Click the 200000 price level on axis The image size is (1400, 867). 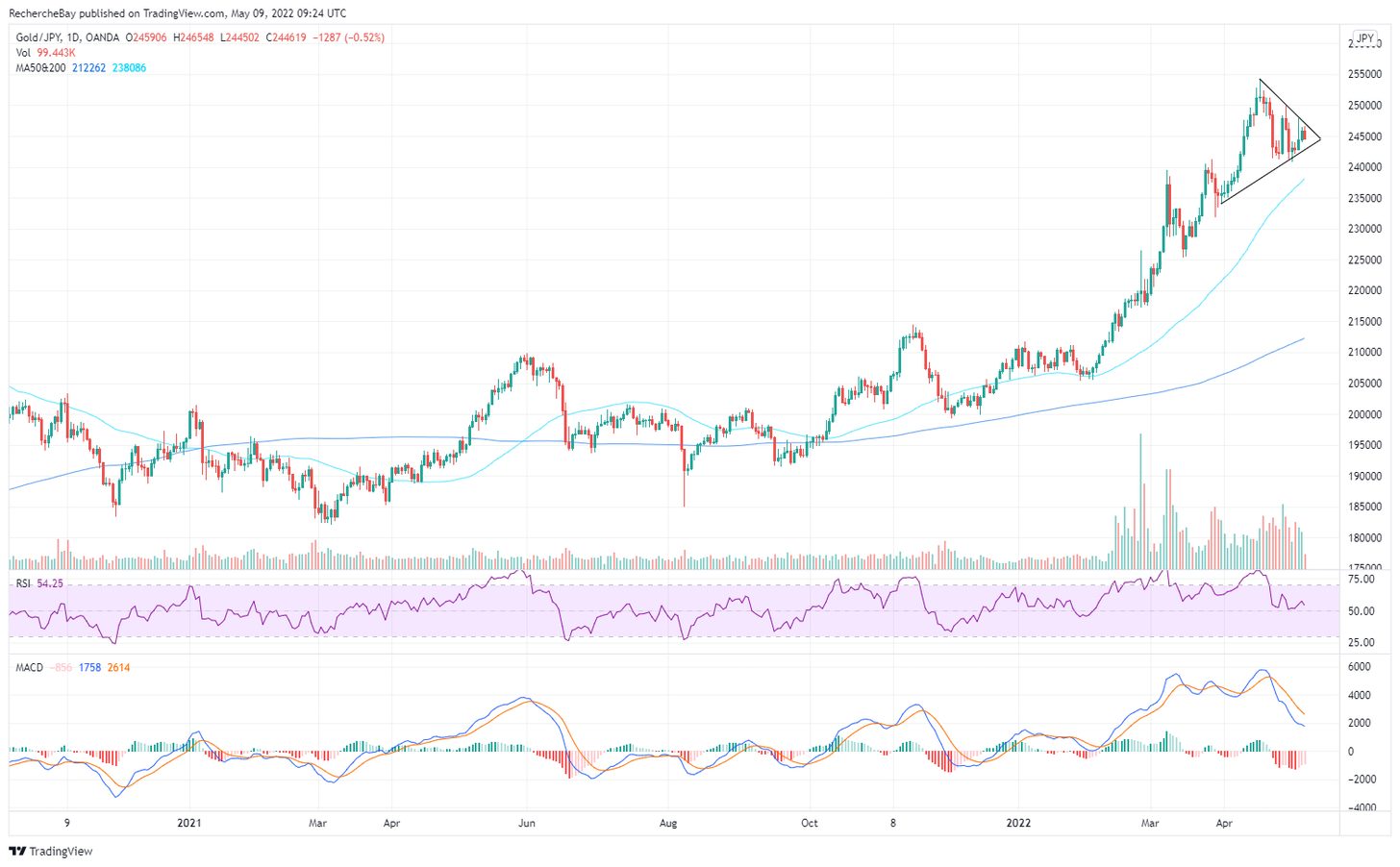coord(1364,414)
